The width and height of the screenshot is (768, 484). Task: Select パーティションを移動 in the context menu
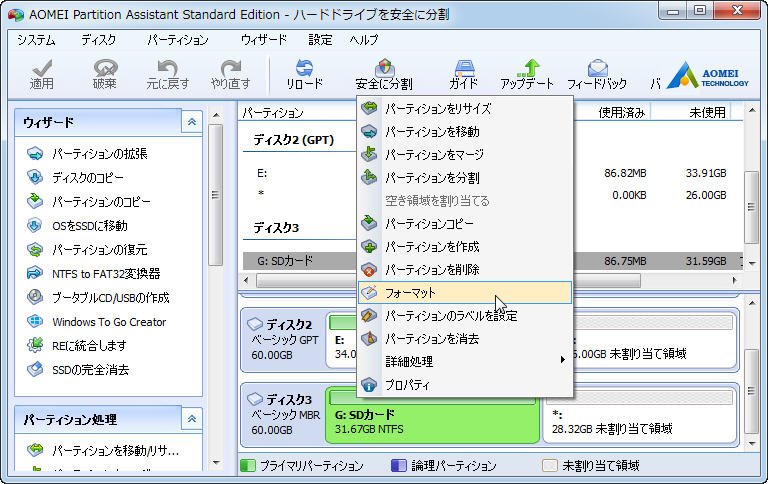tap(465, 131)
